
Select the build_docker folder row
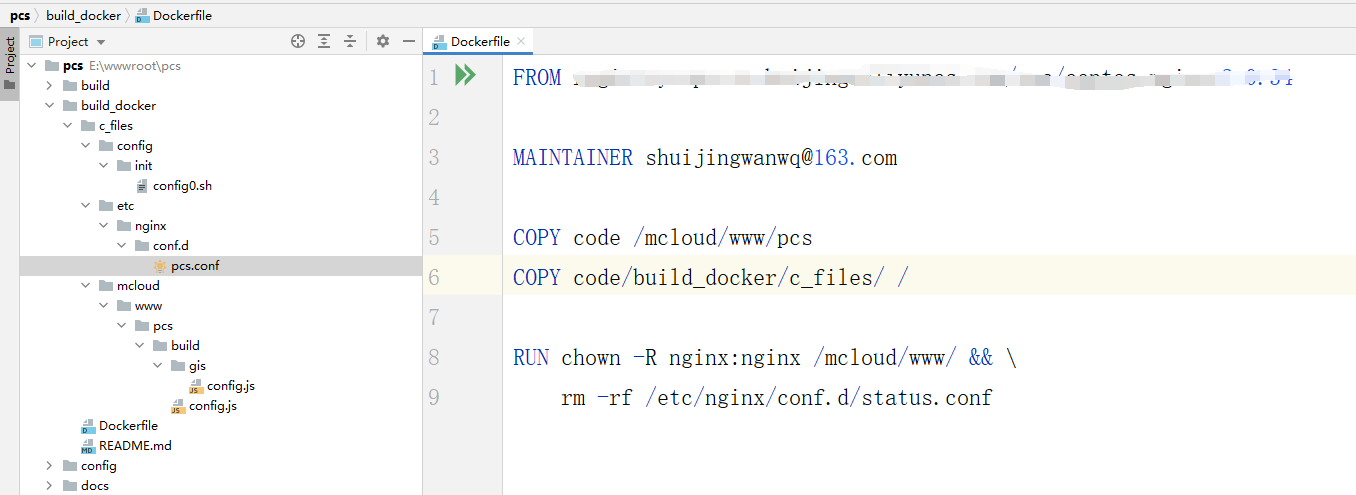tap(220, 106)
